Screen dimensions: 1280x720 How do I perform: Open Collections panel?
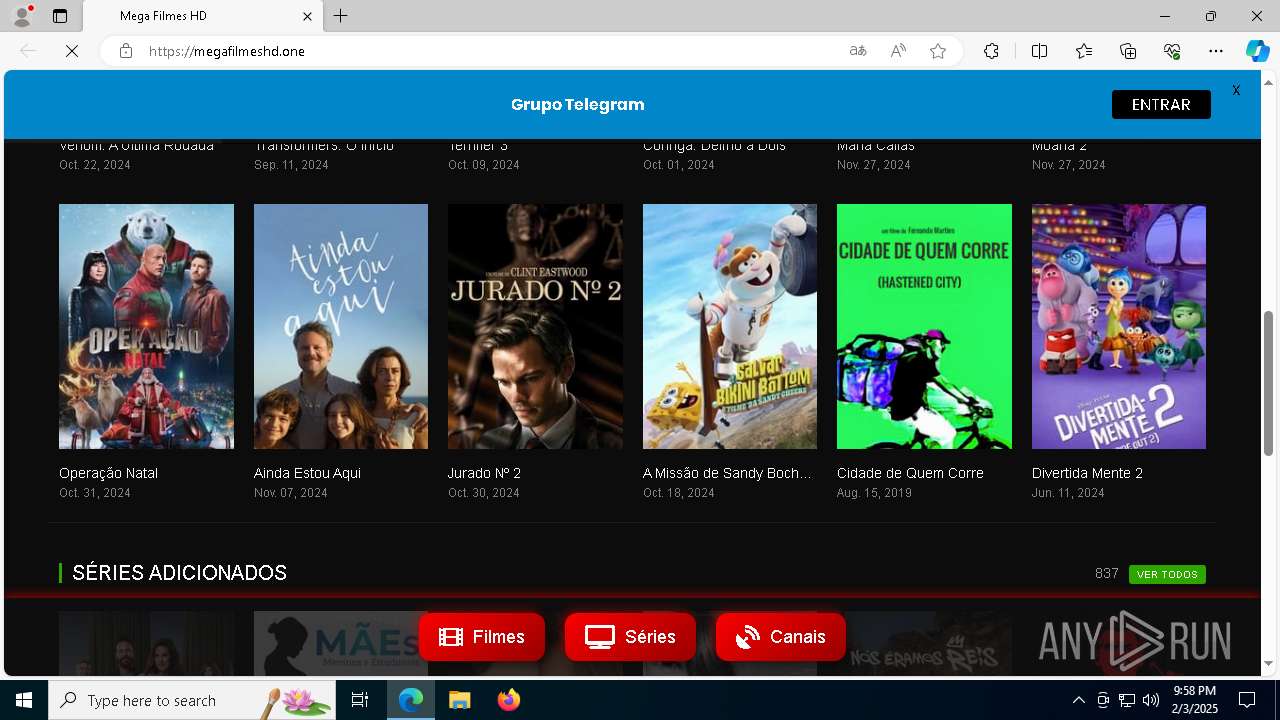(1128, 51)
